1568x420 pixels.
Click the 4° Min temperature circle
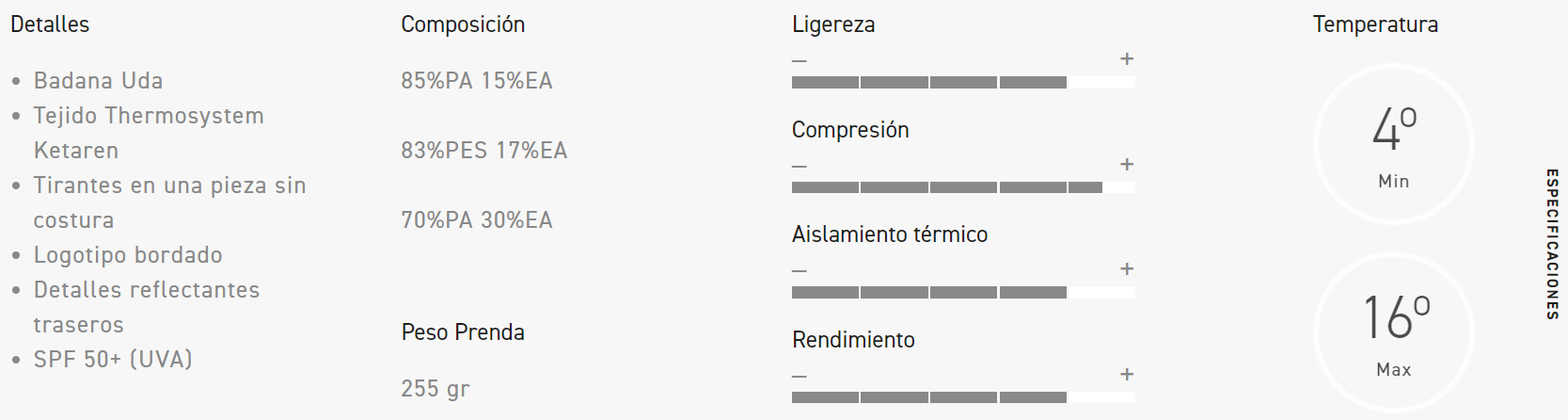pos(1393,144)
